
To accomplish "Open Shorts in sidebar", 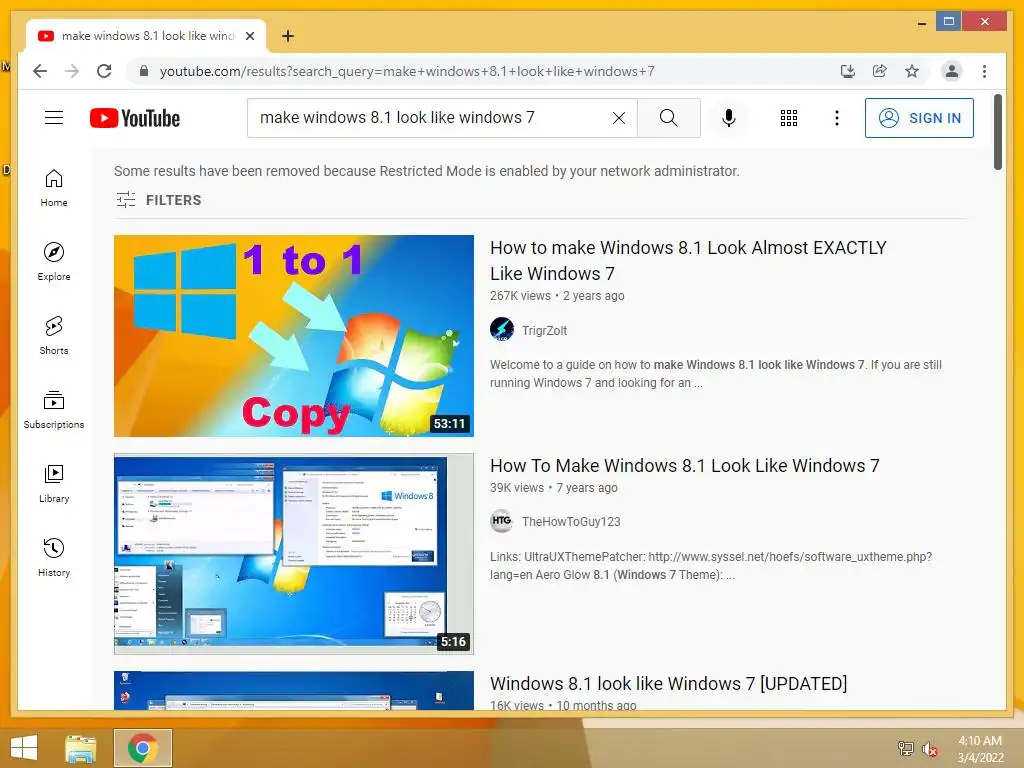I will (54, 336).
